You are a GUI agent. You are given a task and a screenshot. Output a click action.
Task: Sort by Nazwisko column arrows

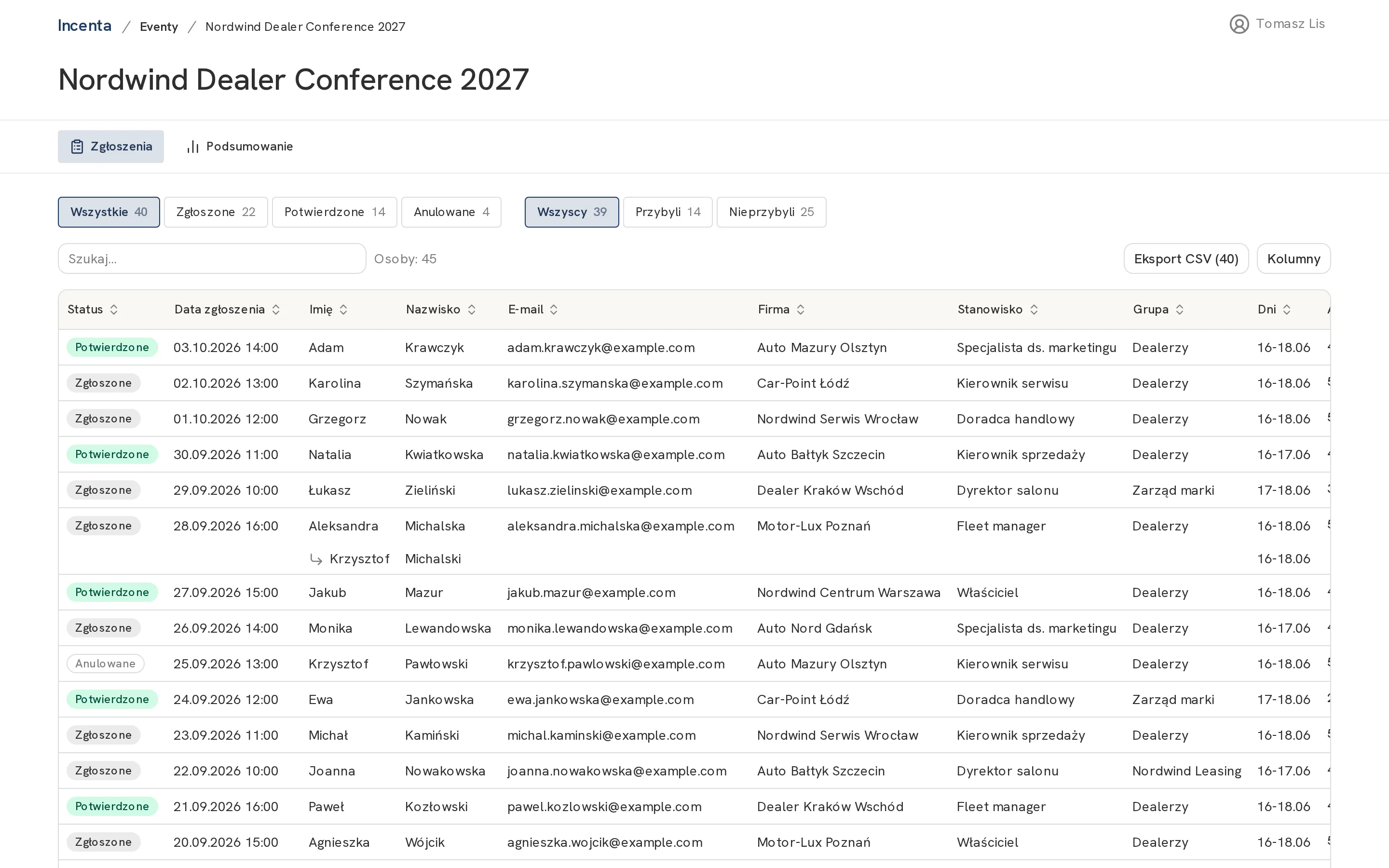(x=471, y=310)
